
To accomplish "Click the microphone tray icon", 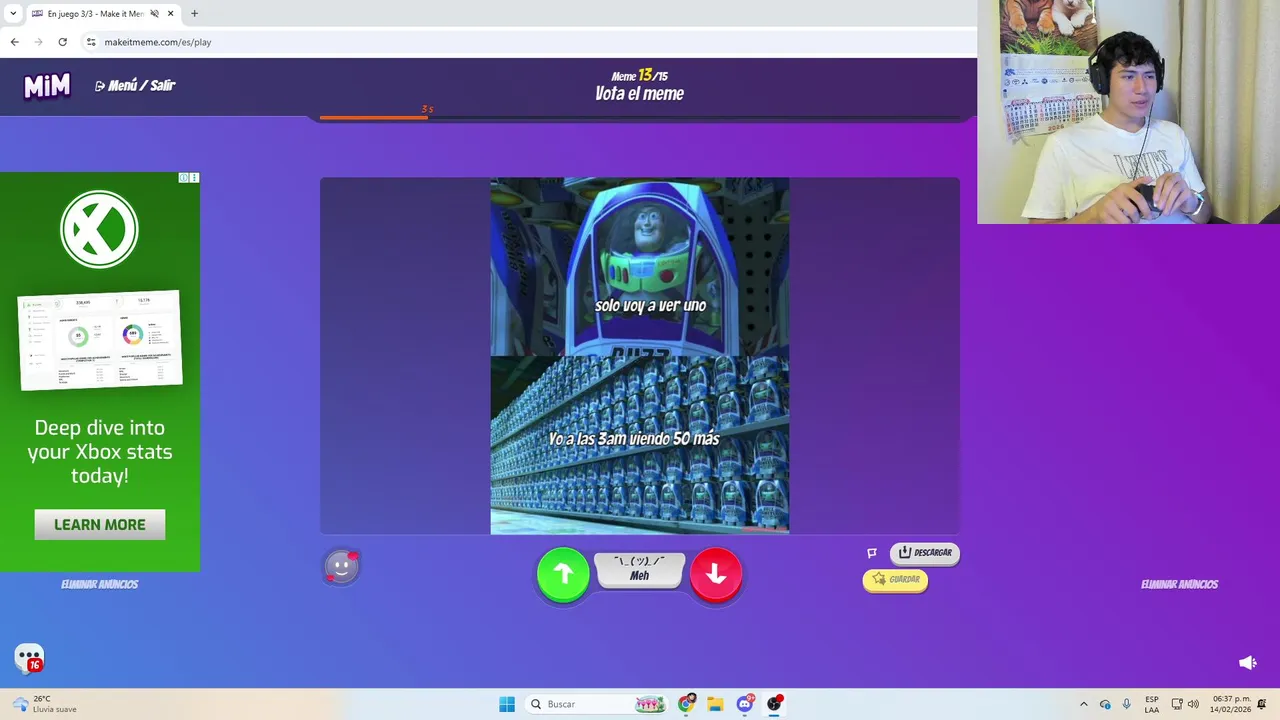I will [1126, 704].
